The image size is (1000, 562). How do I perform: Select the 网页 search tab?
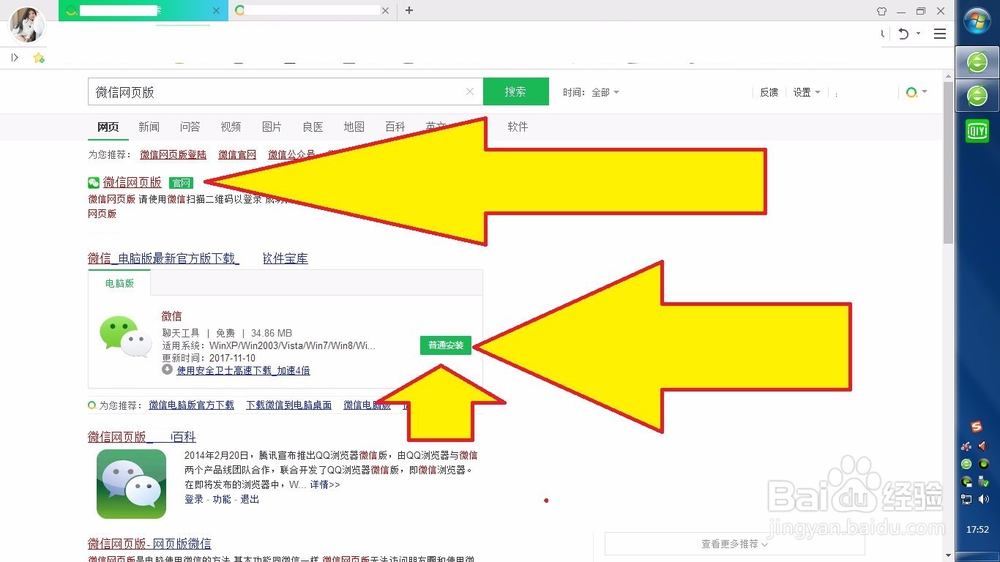(108, 127)
